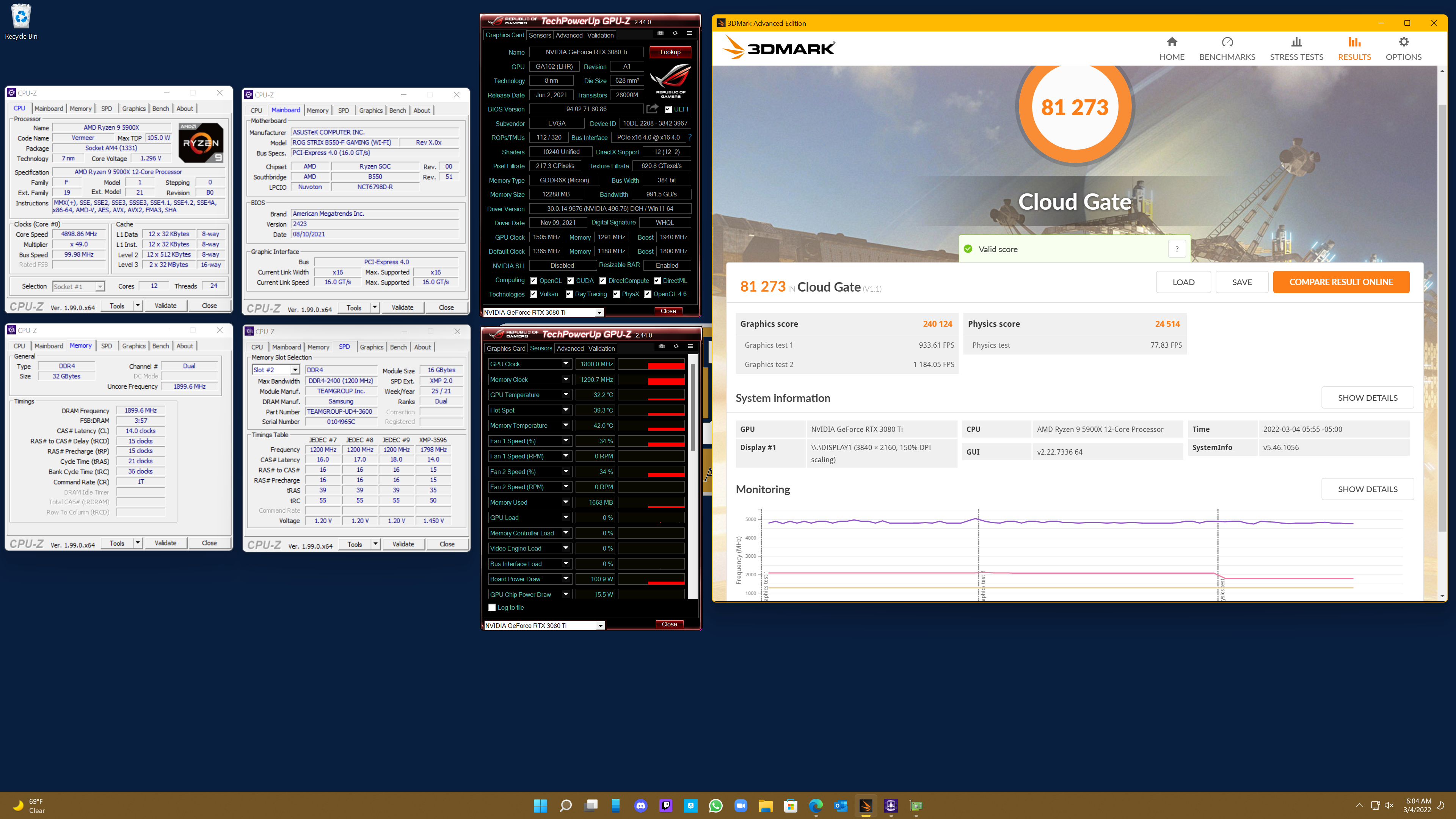1456x819 pixels.
Task: Show details for Monitoring section
Action: pos(1367,489)
